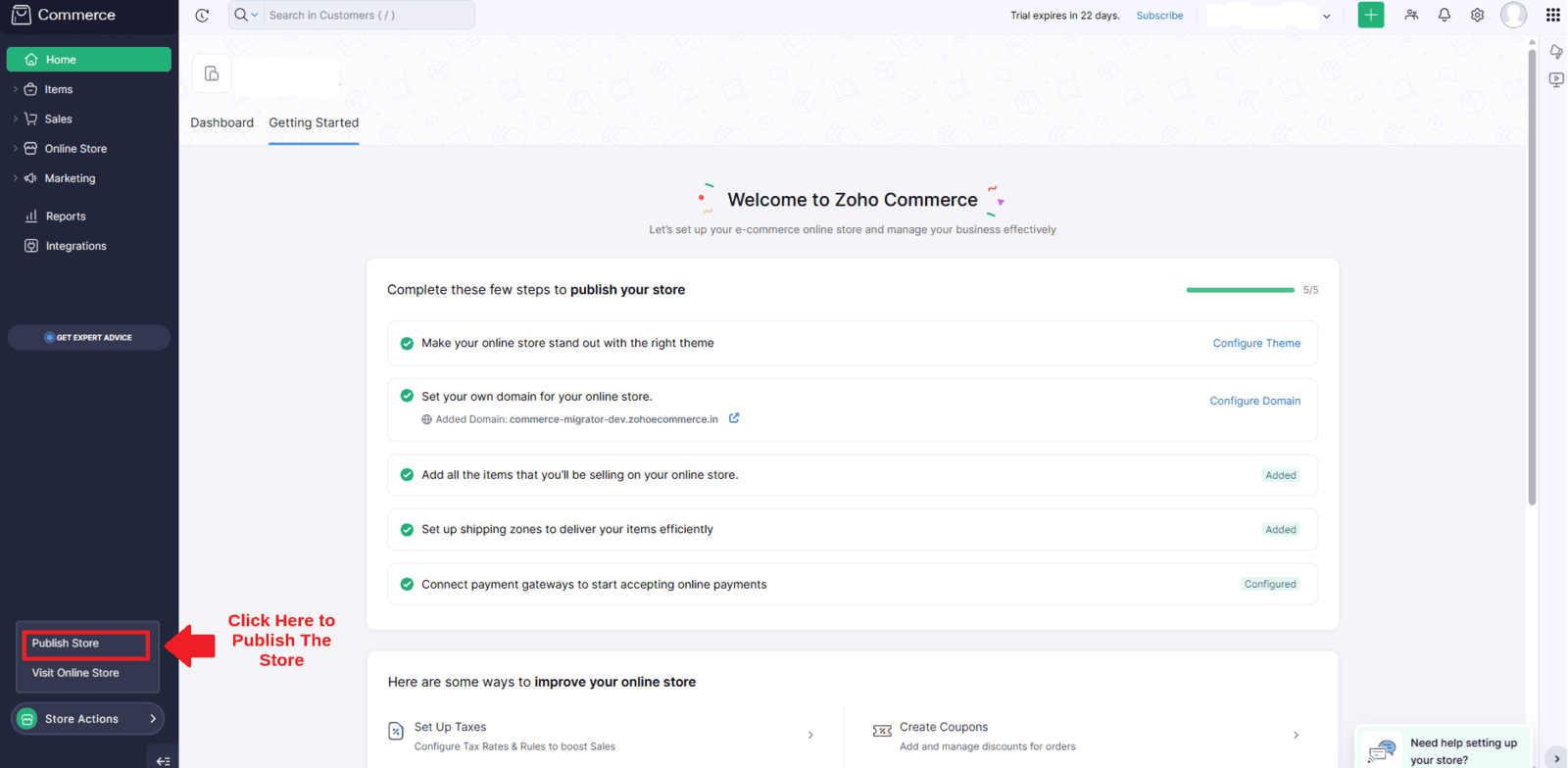Open the notifications bell
Screen dimensions: 1568x768
1444,15
